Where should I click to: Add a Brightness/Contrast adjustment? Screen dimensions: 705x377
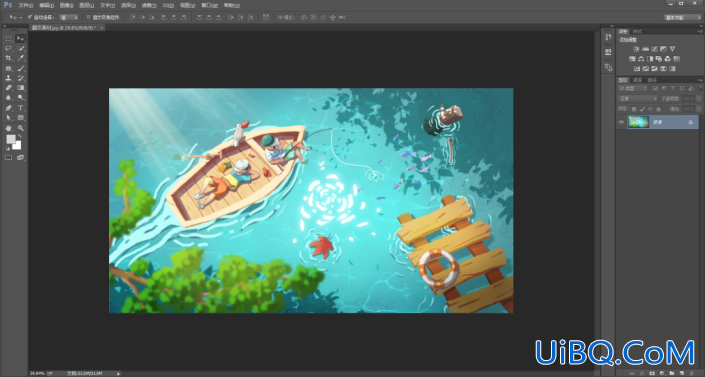[x=636, y=49]
